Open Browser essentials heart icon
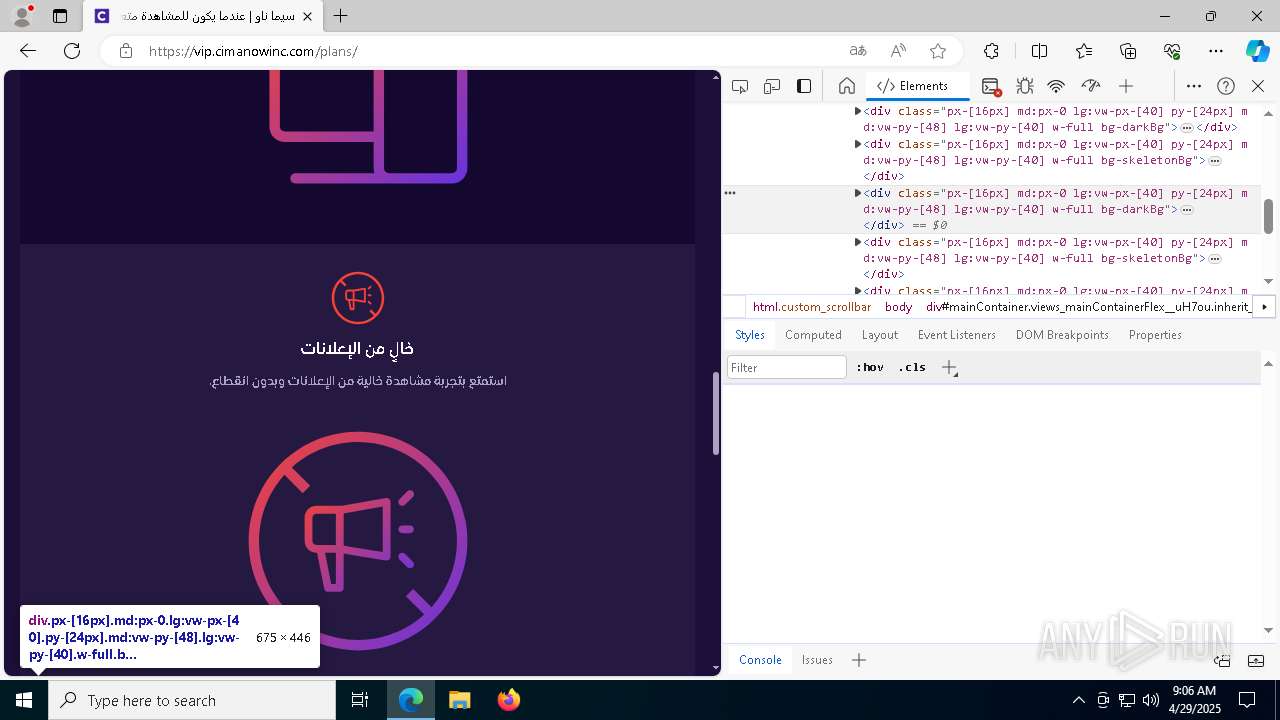 coord(1172,51)
